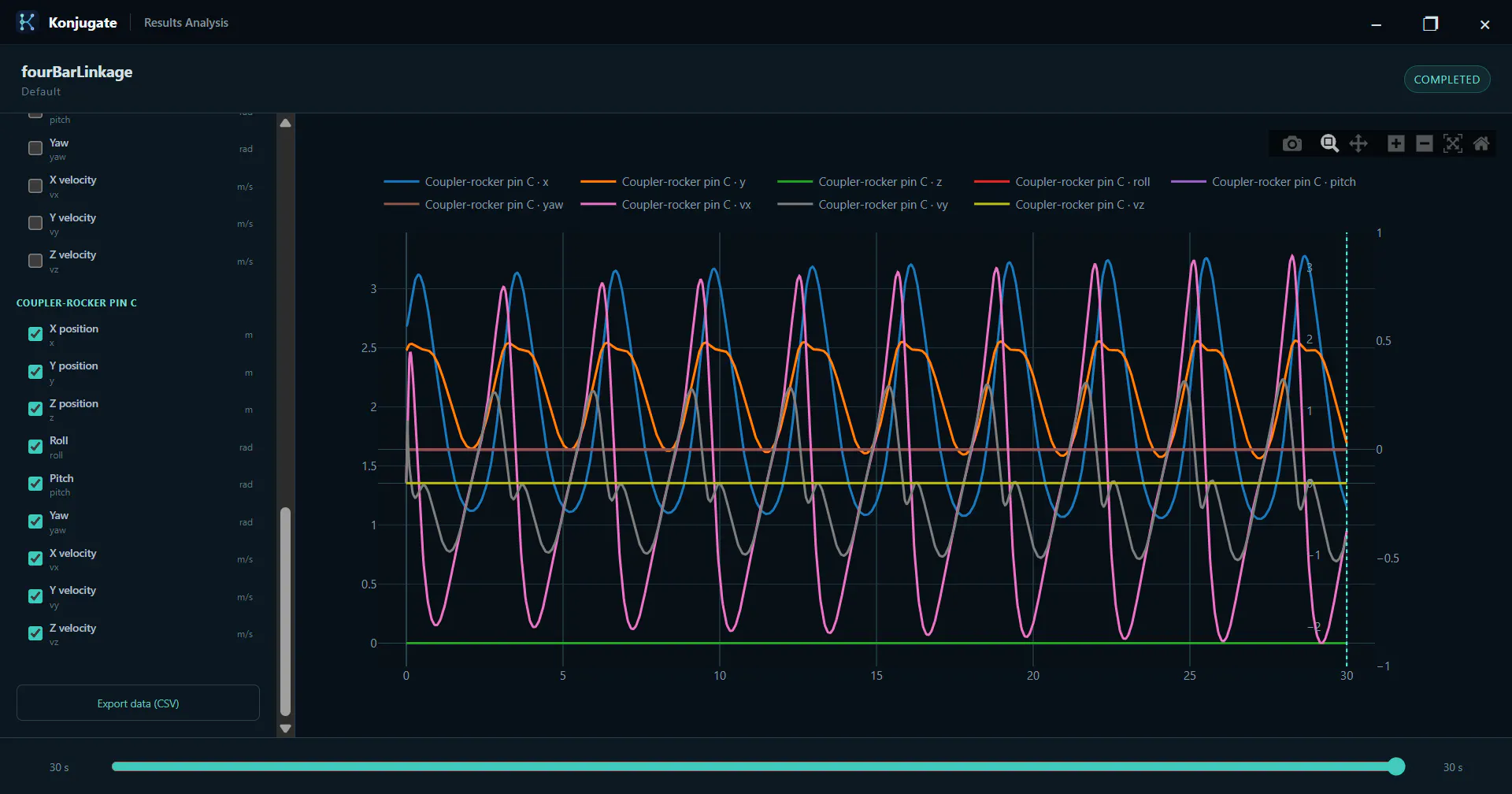Image resolution: width=1512 pixels, height=794 pixels.
Task: Enable the unchecked Z velocity checkbox
Action: [35, 261]
